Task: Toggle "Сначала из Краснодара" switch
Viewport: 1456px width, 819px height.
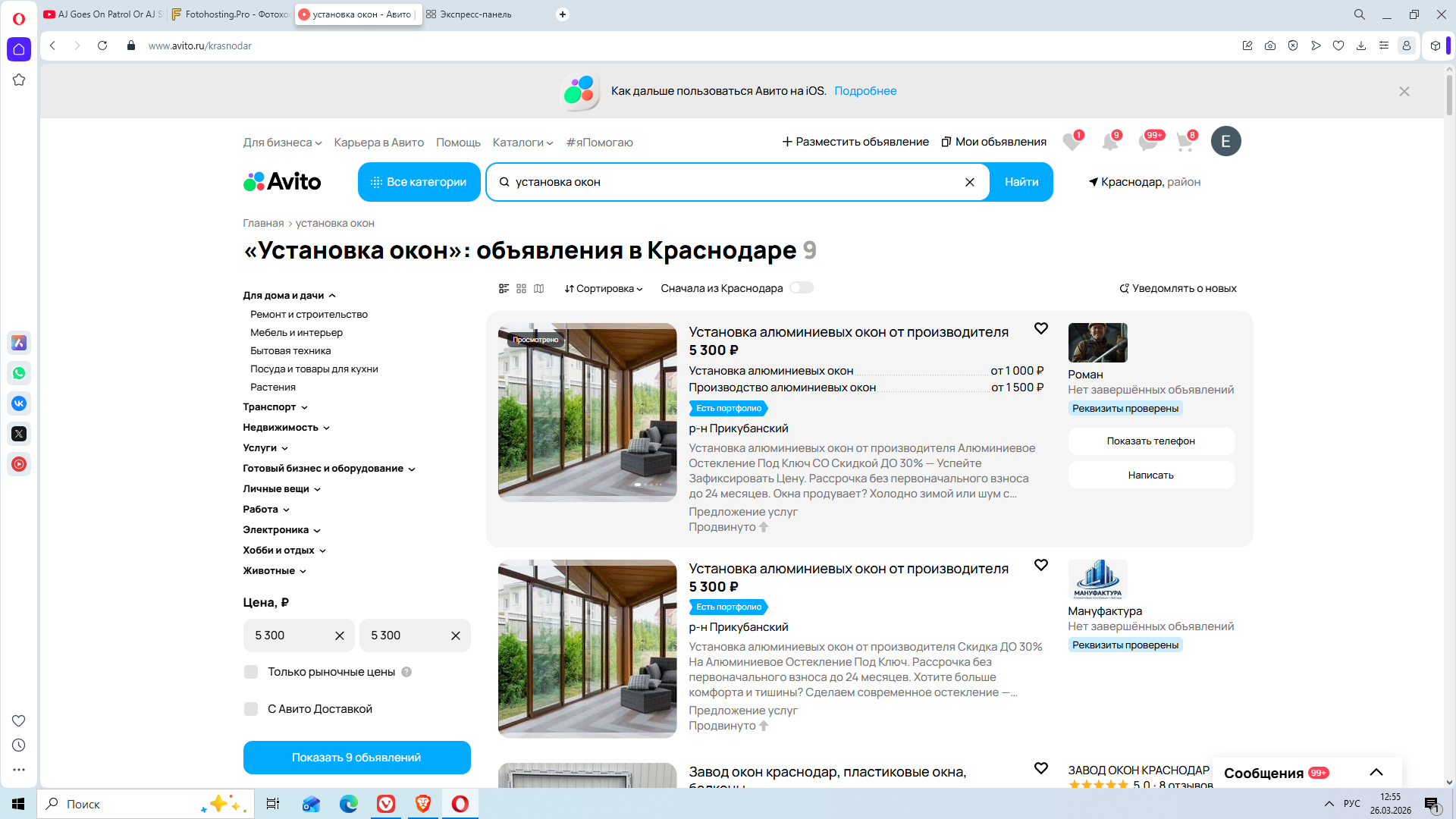Action: click(x=801, y=288)
